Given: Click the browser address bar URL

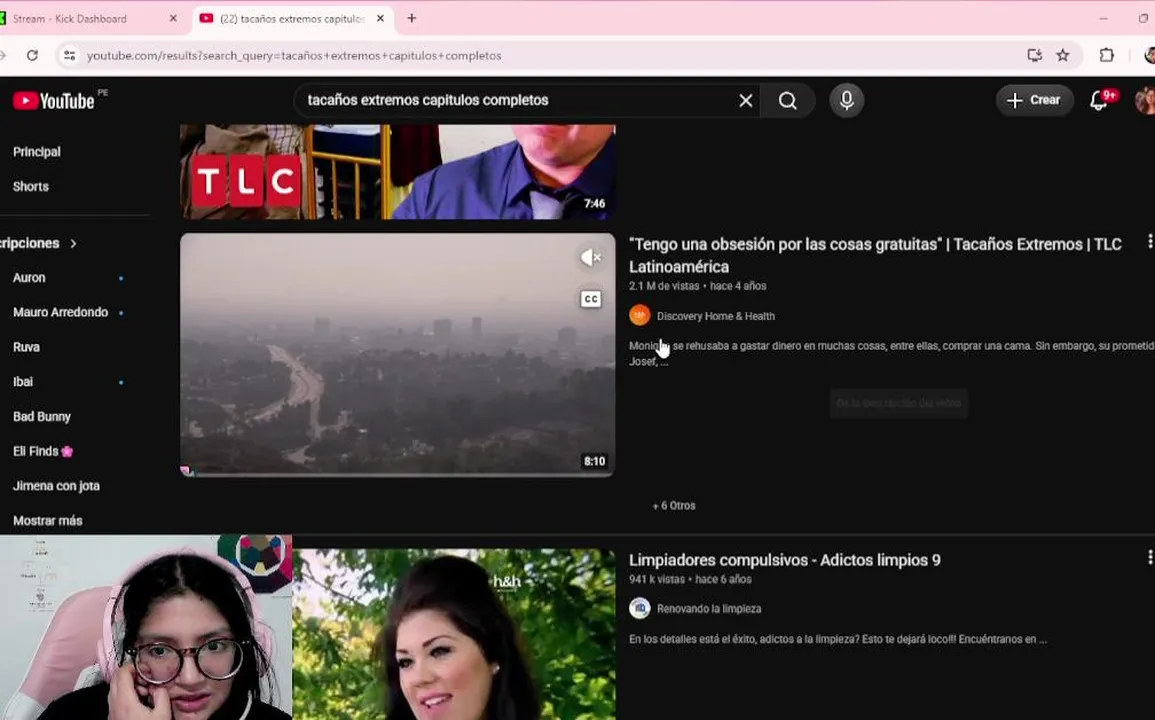Looking at the screenshot, I should (294, 55).
